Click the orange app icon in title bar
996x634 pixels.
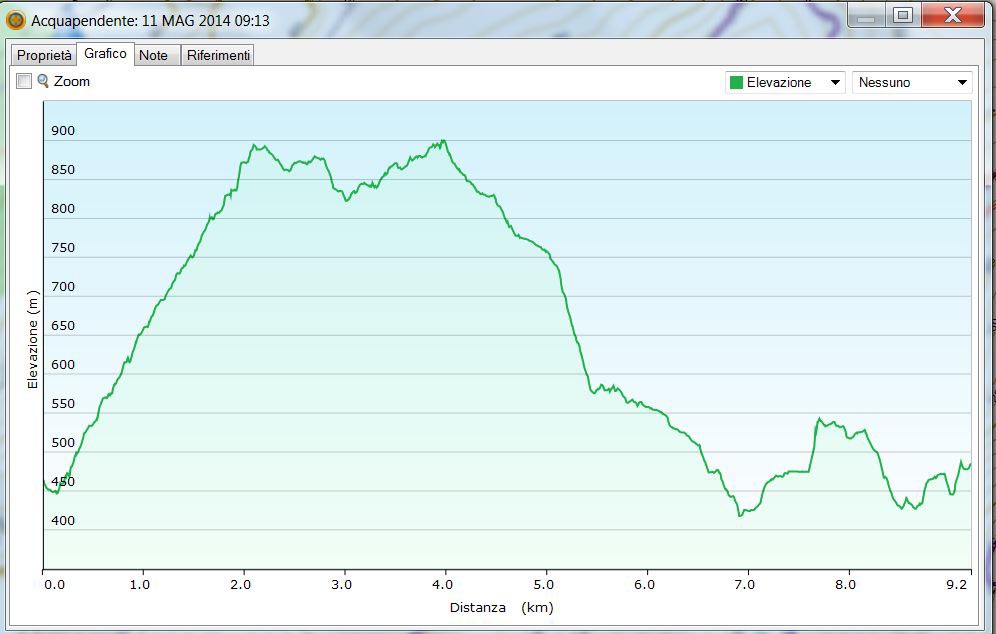click(16, 20)
